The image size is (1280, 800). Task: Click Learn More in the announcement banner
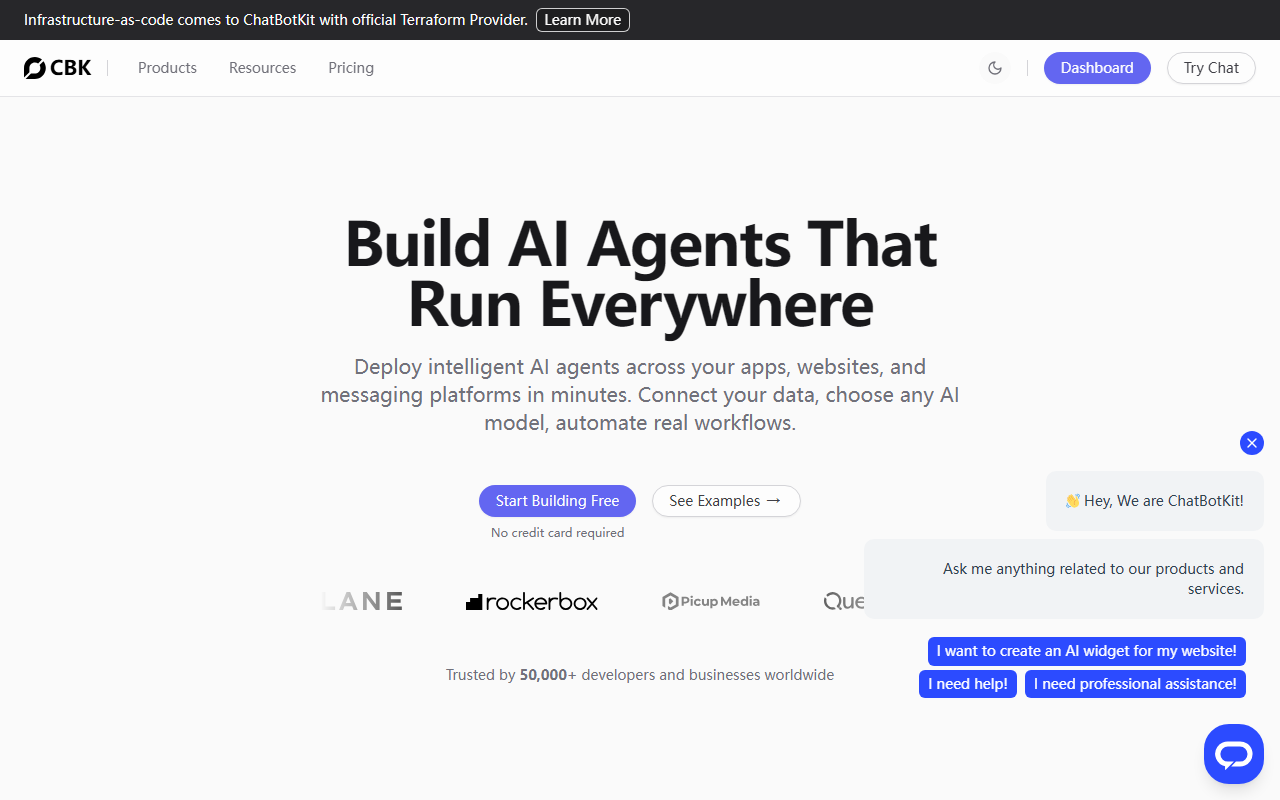583,20
